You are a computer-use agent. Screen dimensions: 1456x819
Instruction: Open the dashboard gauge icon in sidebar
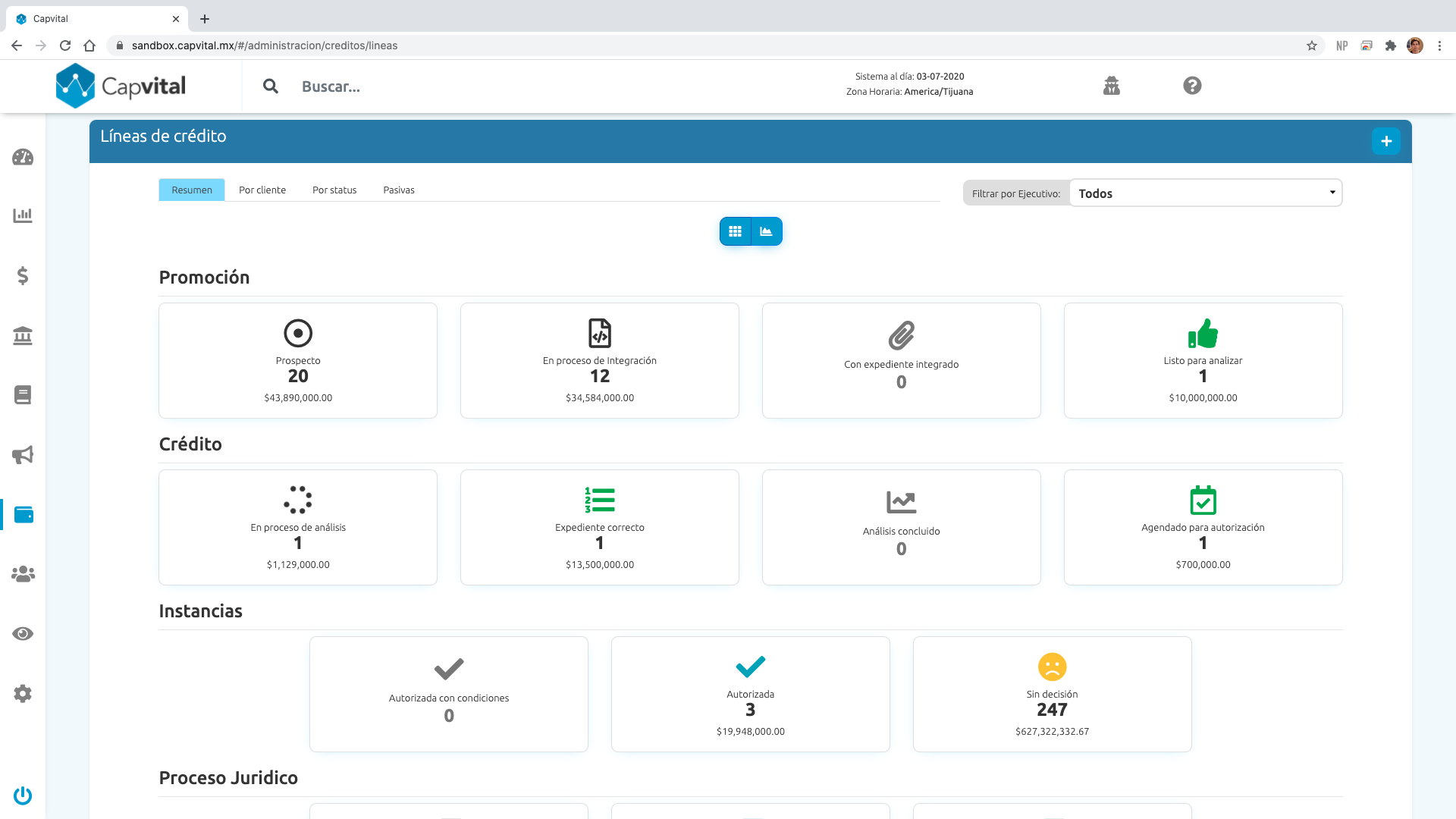[23, 157]
